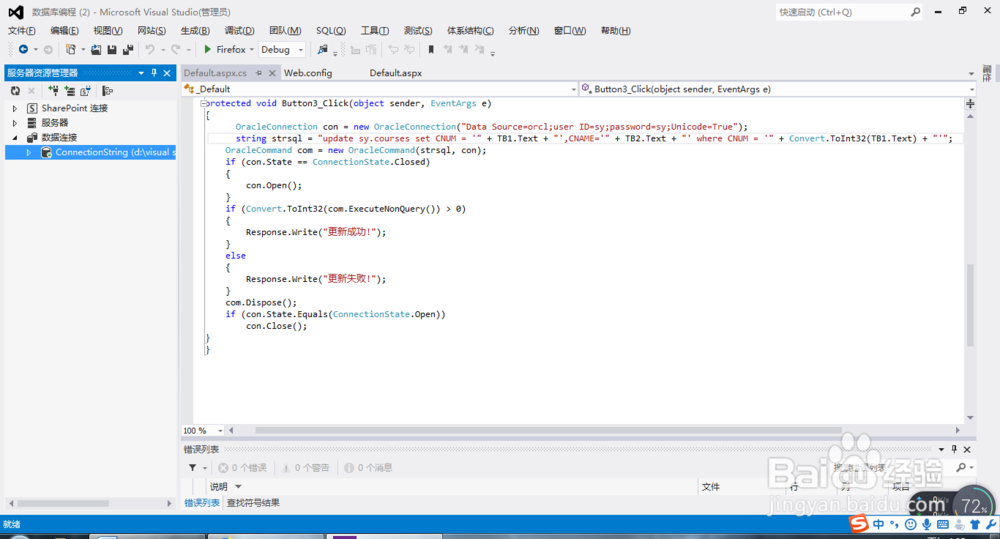Click the Add SharePoint Connection icon
The width and height of the screenshot is (1000, 539).
pos(85,91)
